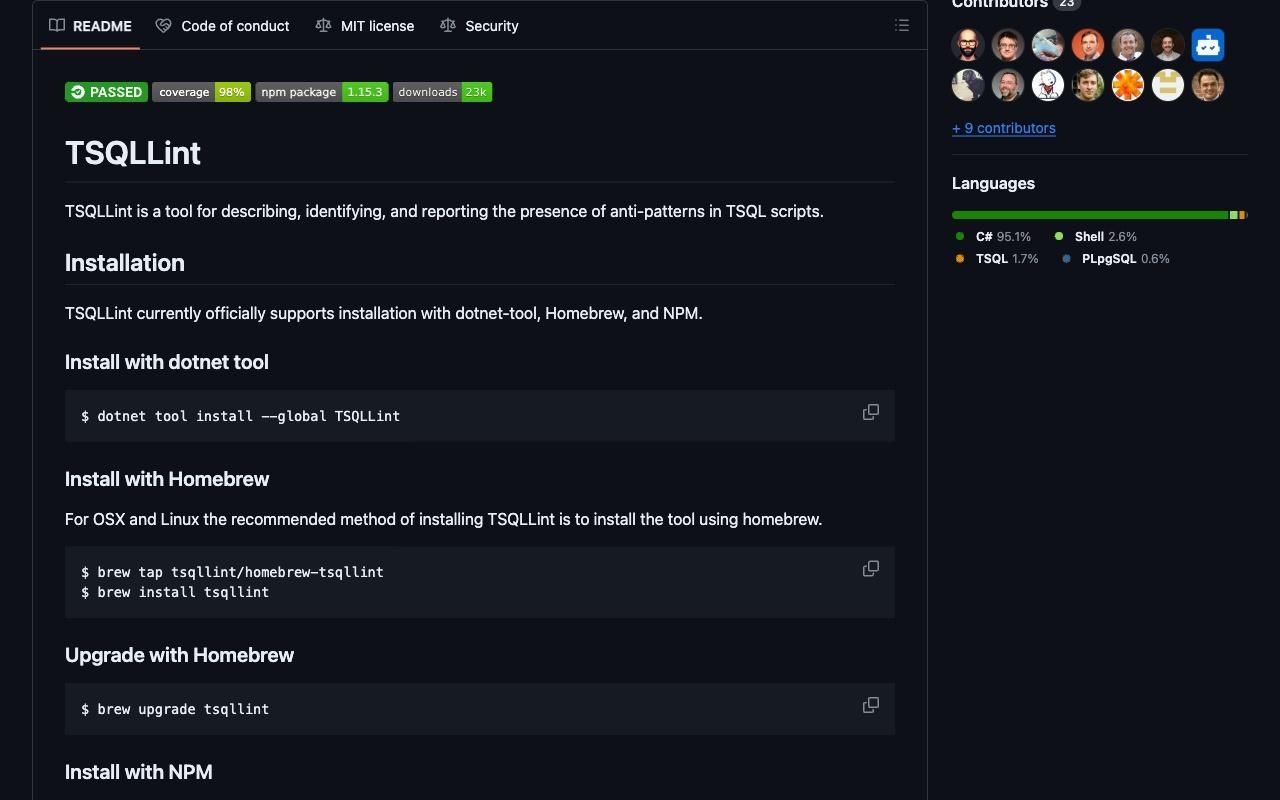Open the bald bearded glasses contributor avatar
The image size is (1280, 800).
pyautogui.click(x=968, y=45)
